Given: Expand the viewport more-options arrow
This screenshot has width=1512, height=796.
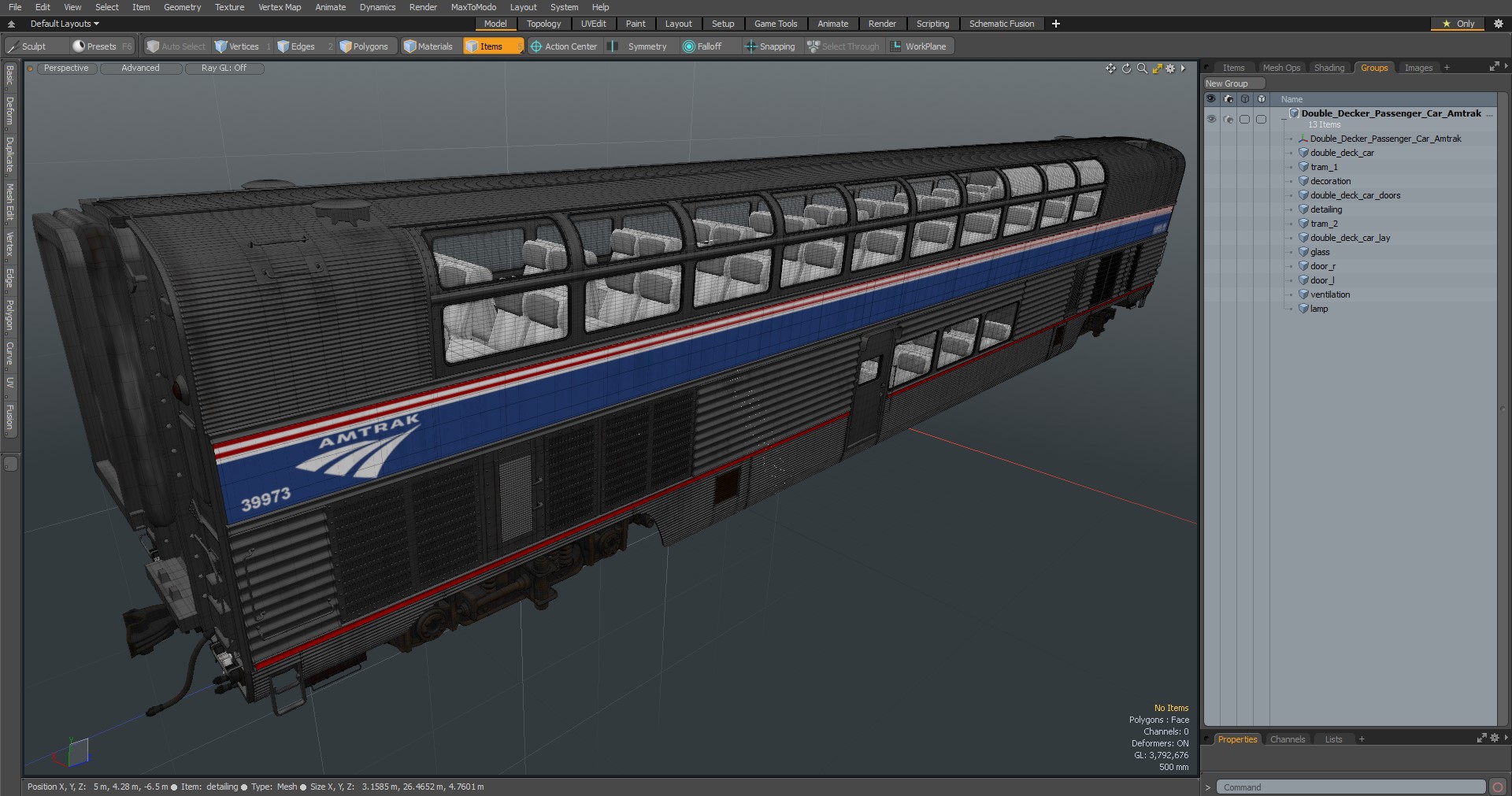Looking at the screenshot, I should click(x=1183, y=68).
